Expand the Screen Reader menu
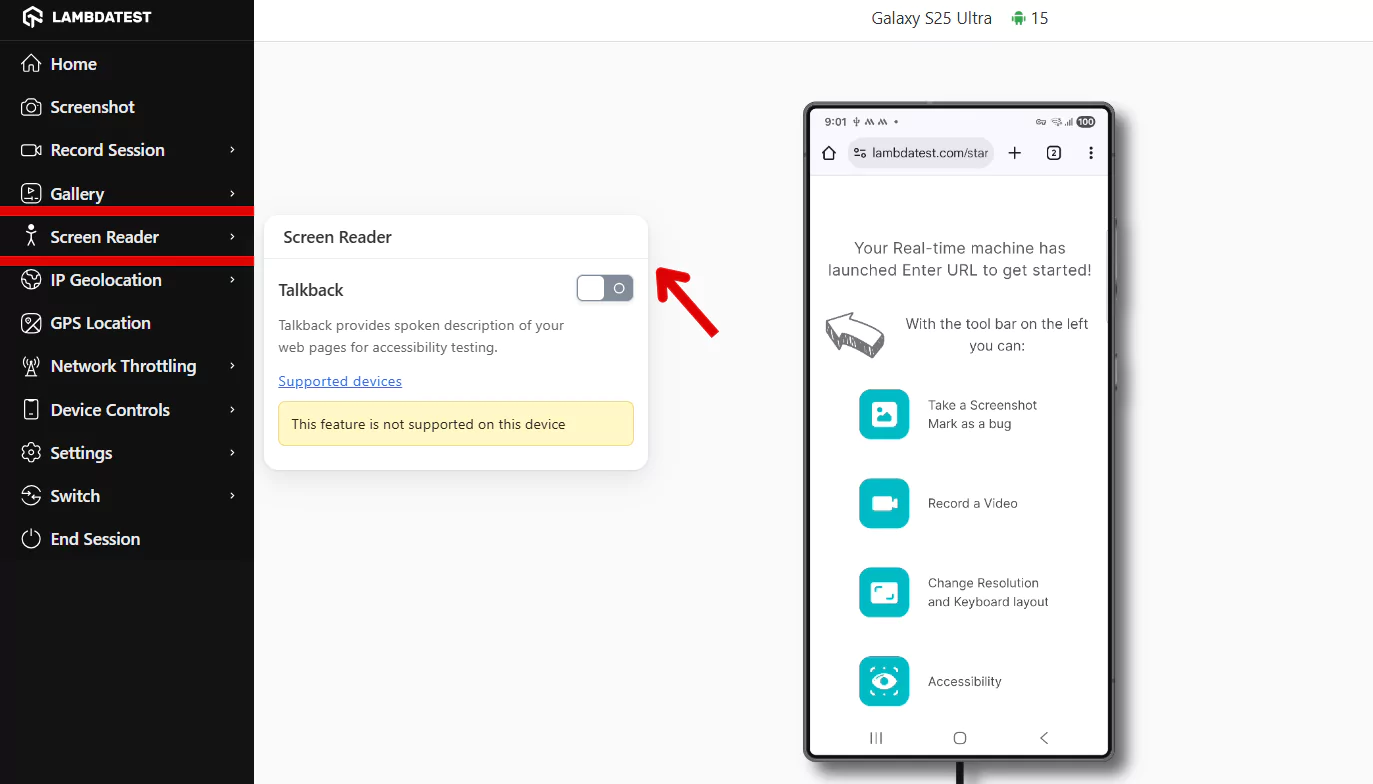The height and width of the screenshot is (784, 1373). [102, 236]
